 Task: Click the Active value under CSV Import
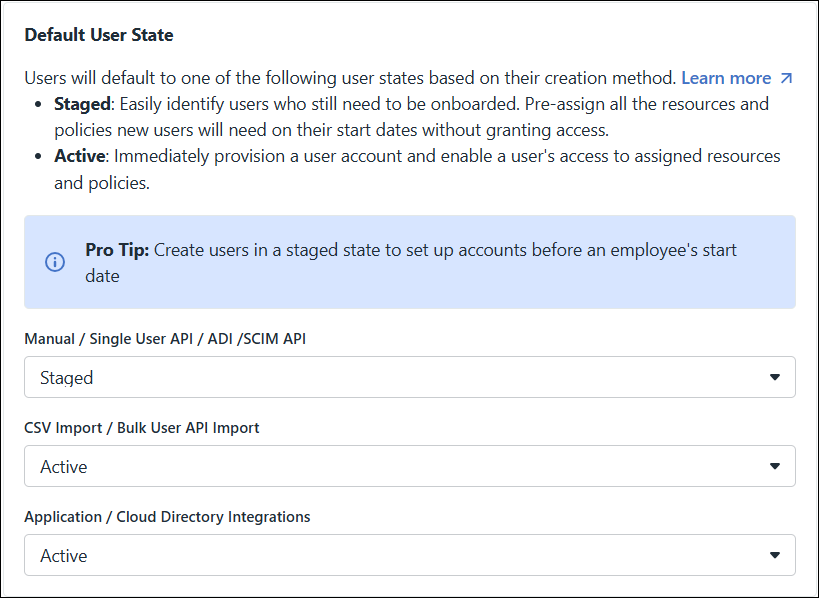[x=64, y=467]
